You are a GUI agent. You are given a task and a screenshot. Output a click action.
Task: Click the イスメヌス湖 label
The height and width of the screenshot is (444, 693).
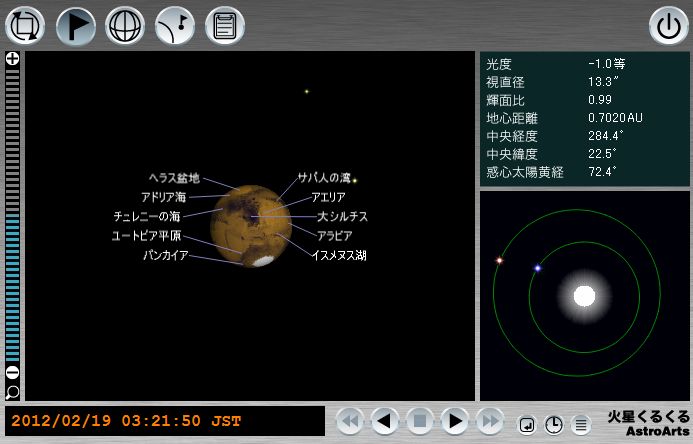point(339,255)
